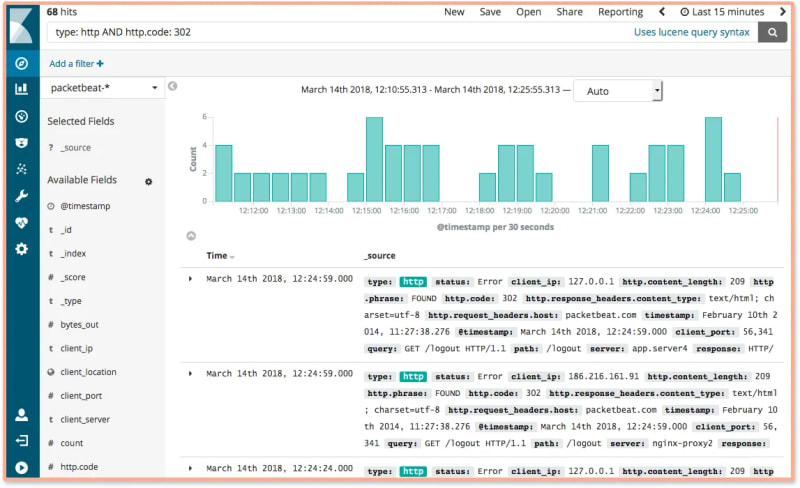Select the _id field
The height and width of the screenshot is (488, 800).
tap(66, 230)
